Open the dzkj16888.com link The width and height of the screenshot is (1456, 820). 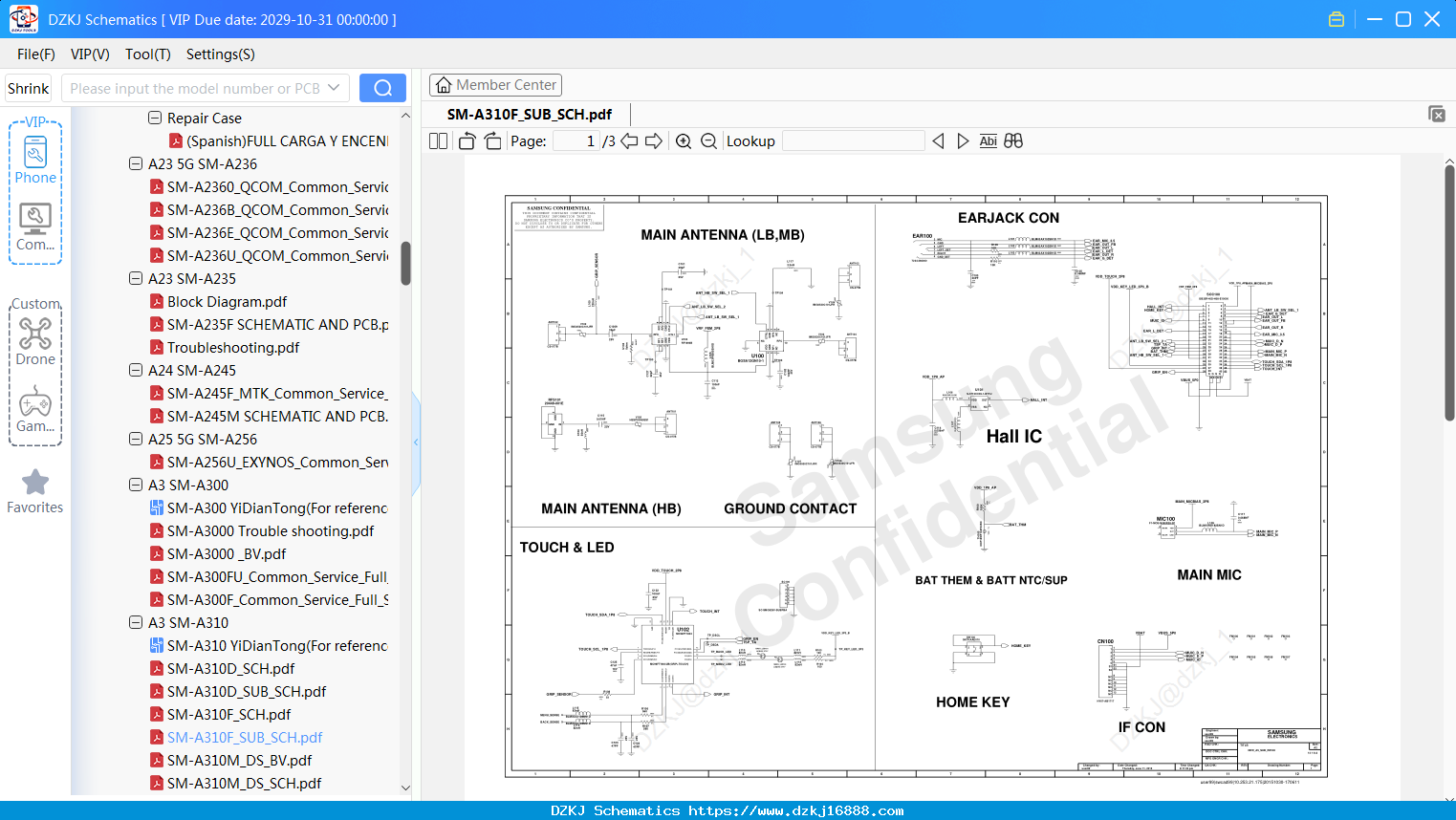click(x=796, y=810)
